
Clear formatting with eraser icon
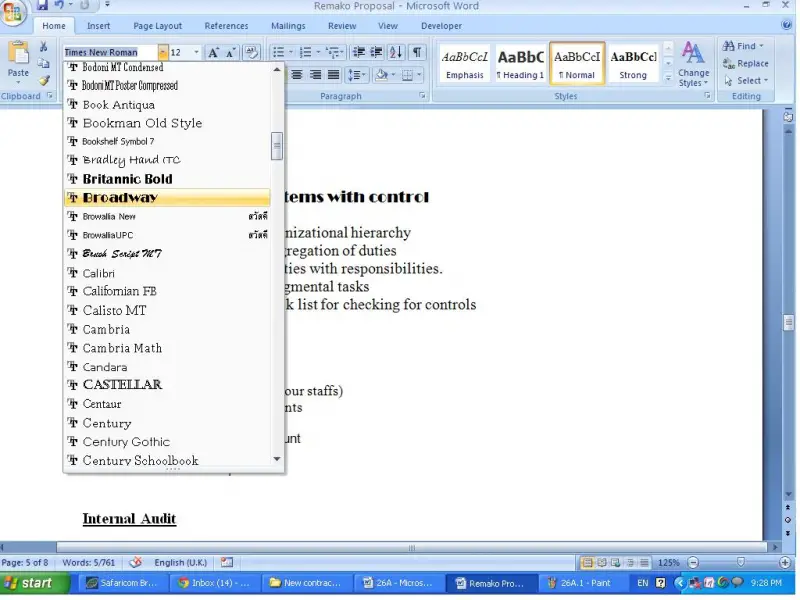pyautogui.click(x=252, y=52)
